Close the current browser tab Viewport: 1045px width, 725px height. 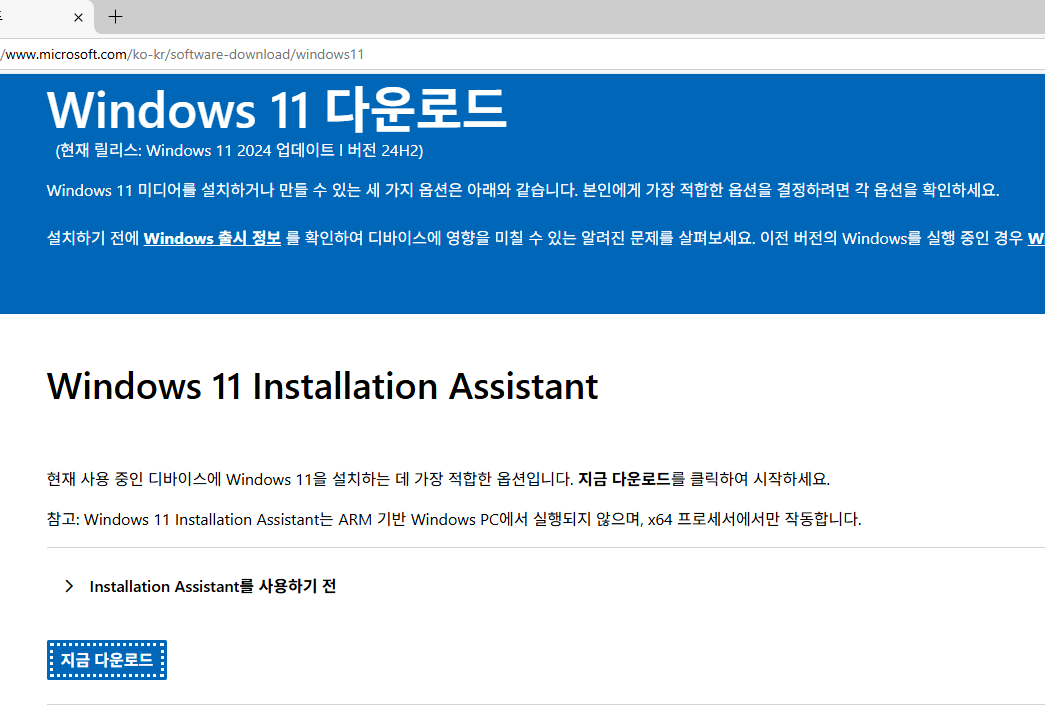pyautogui.click(x=78, y=18)
